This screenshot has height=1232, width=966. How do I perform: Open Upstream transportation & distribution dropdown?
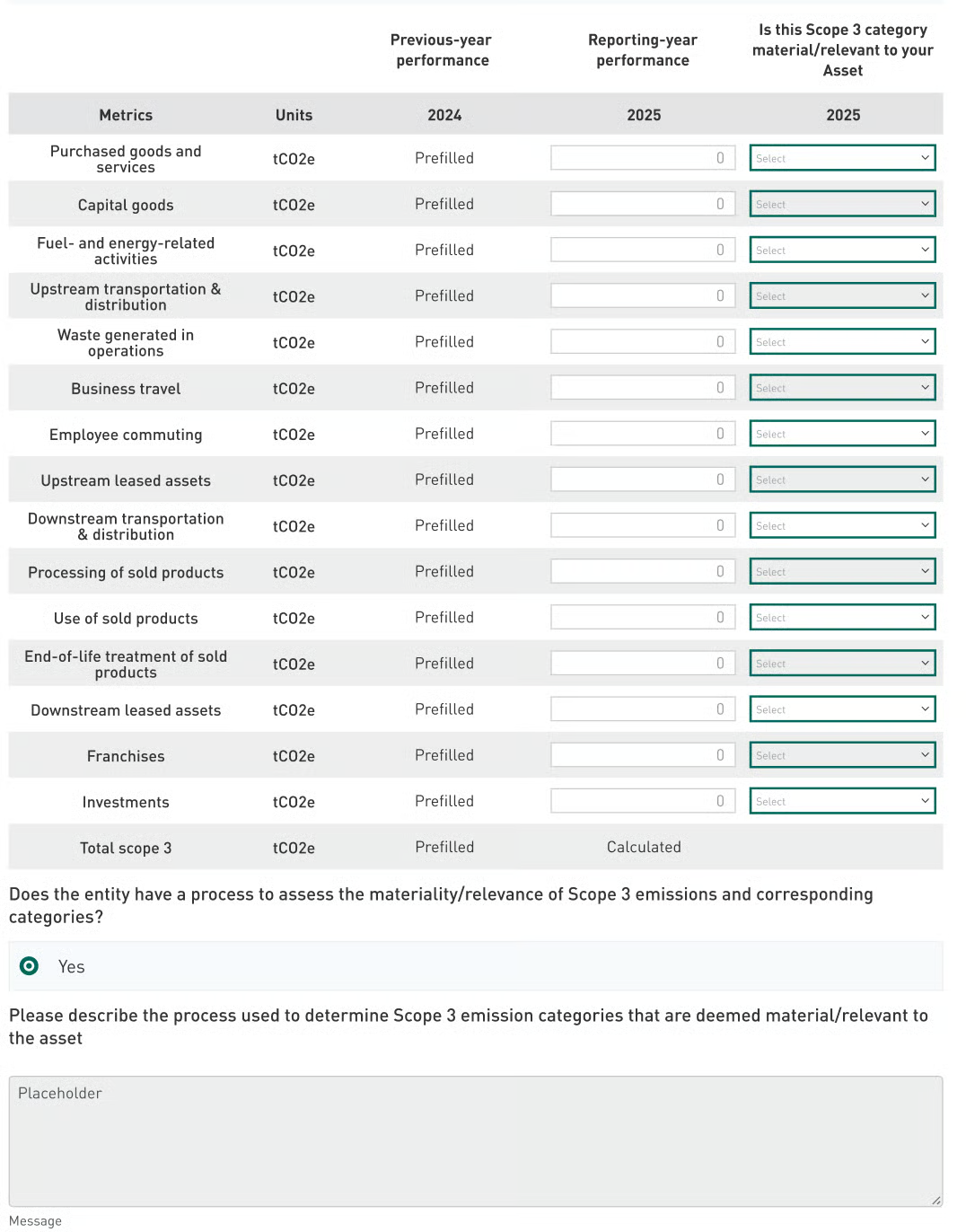(842, 295)
